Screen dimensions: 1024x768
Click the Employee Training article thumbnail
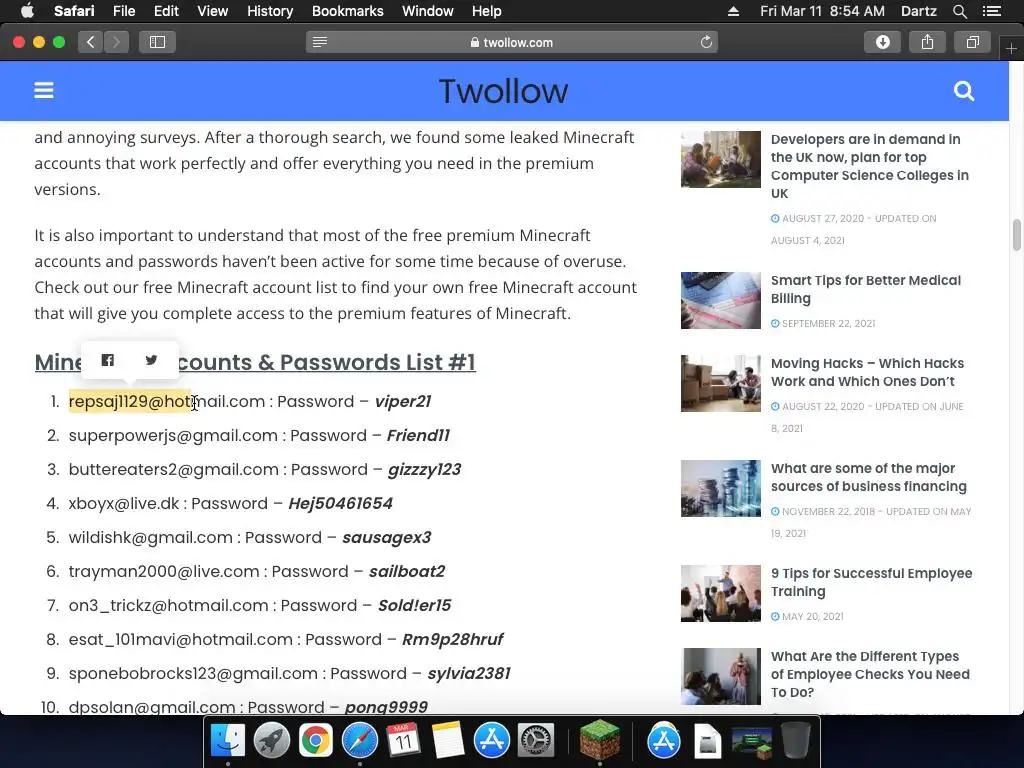(x=720, y=593)
